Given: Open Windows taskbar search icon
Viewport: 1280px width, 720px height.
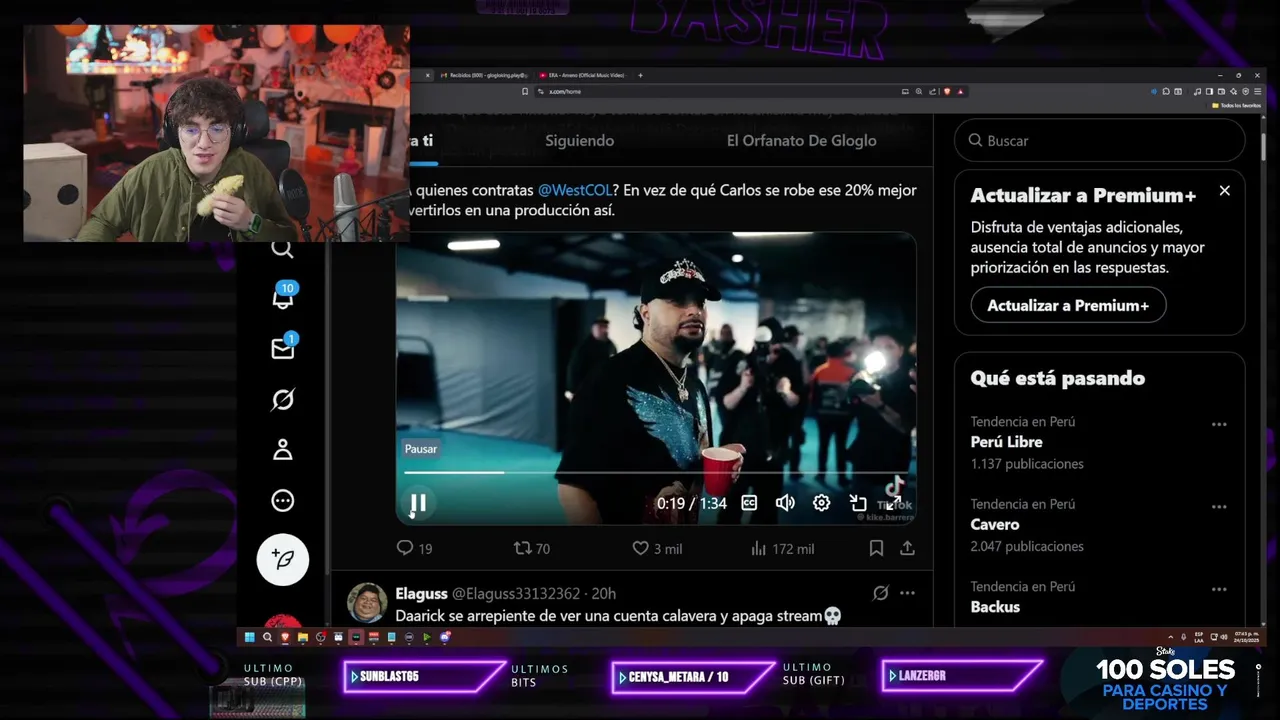Looking at the screenshot, I should [x=267, y=637].
